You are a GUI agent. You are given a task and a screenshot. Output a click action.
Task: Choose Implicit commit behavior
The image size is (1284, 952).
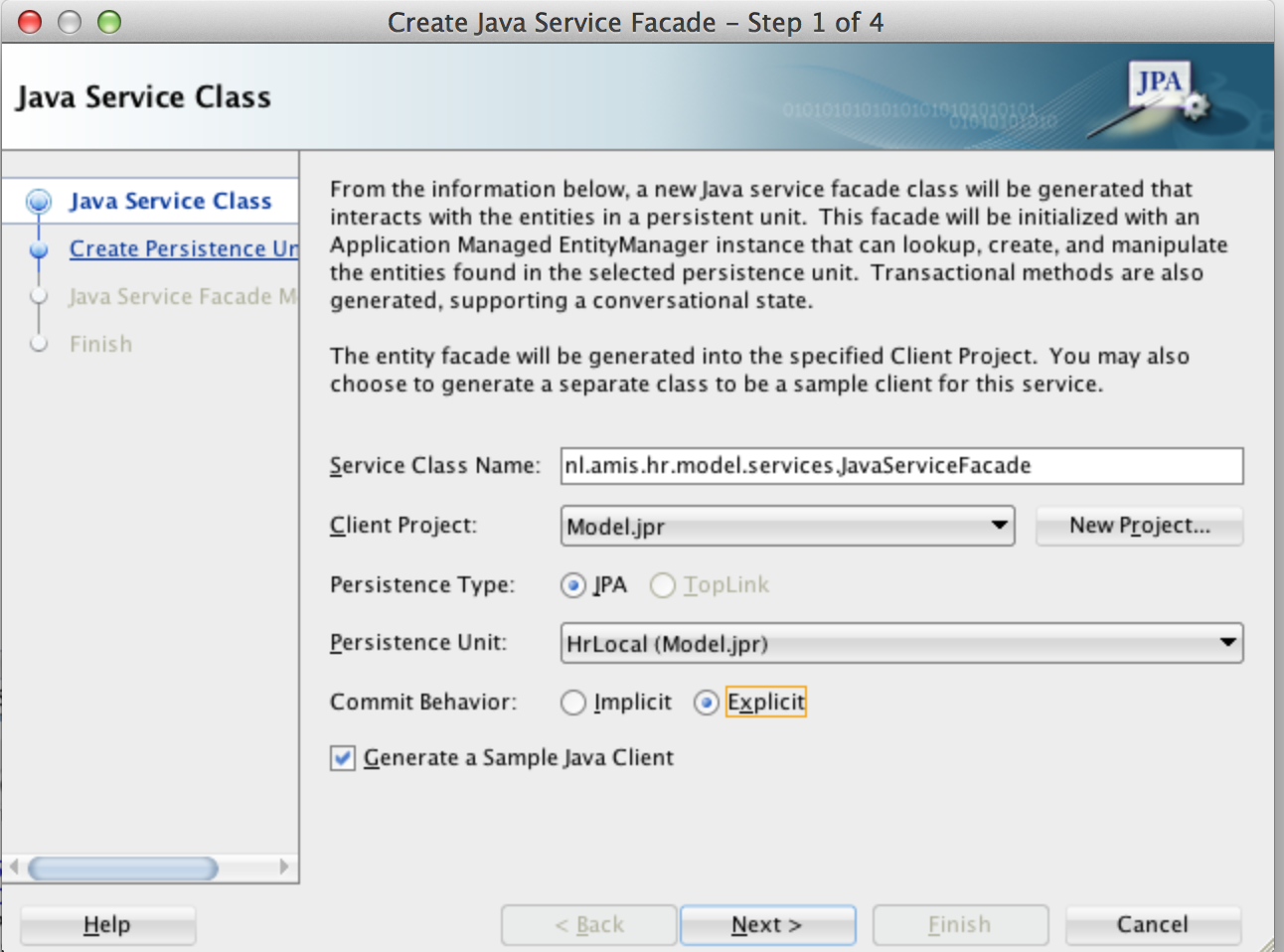coord(573,703)
